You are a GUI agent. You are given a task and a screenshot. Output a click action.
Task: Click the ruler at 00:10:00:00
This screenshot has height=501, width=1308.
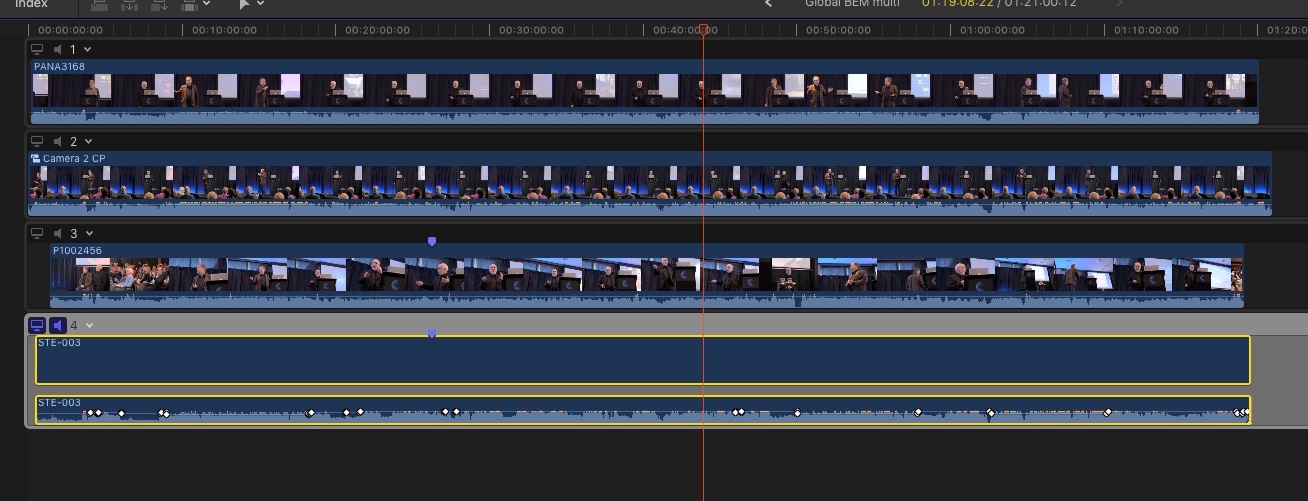click(x=224, y=30)
